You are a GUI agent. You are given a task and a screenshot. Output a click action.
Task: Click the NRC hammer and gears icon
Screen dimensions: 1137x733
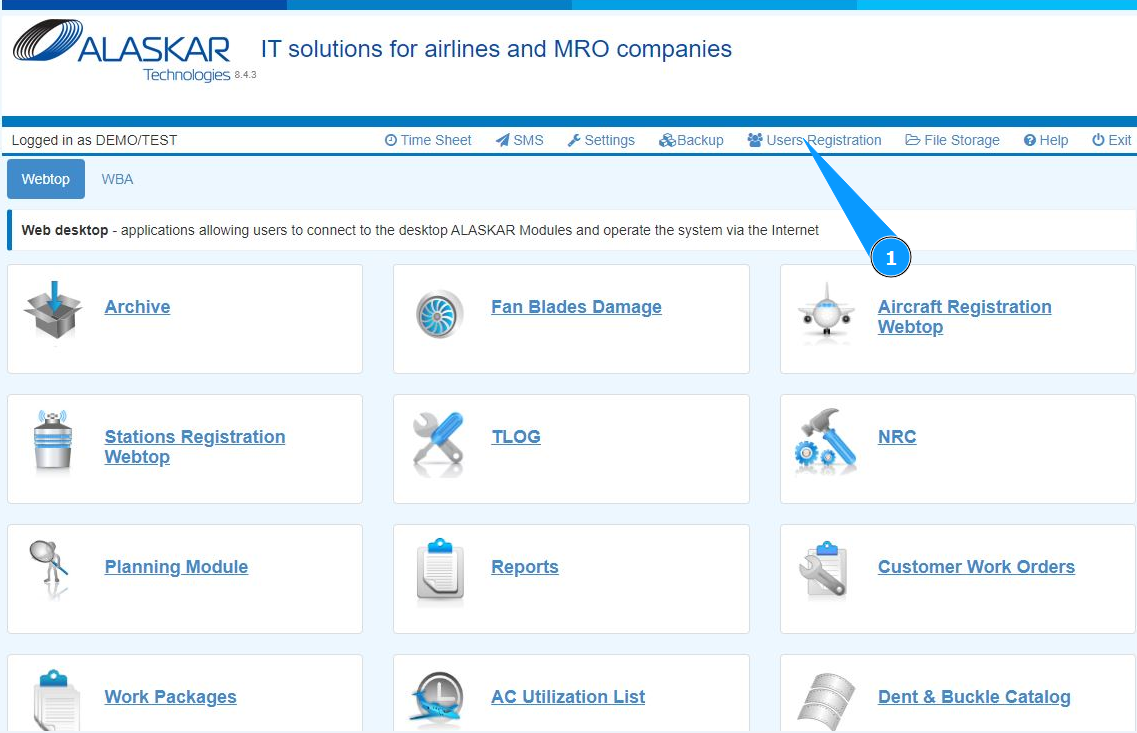tap(826, 441)
